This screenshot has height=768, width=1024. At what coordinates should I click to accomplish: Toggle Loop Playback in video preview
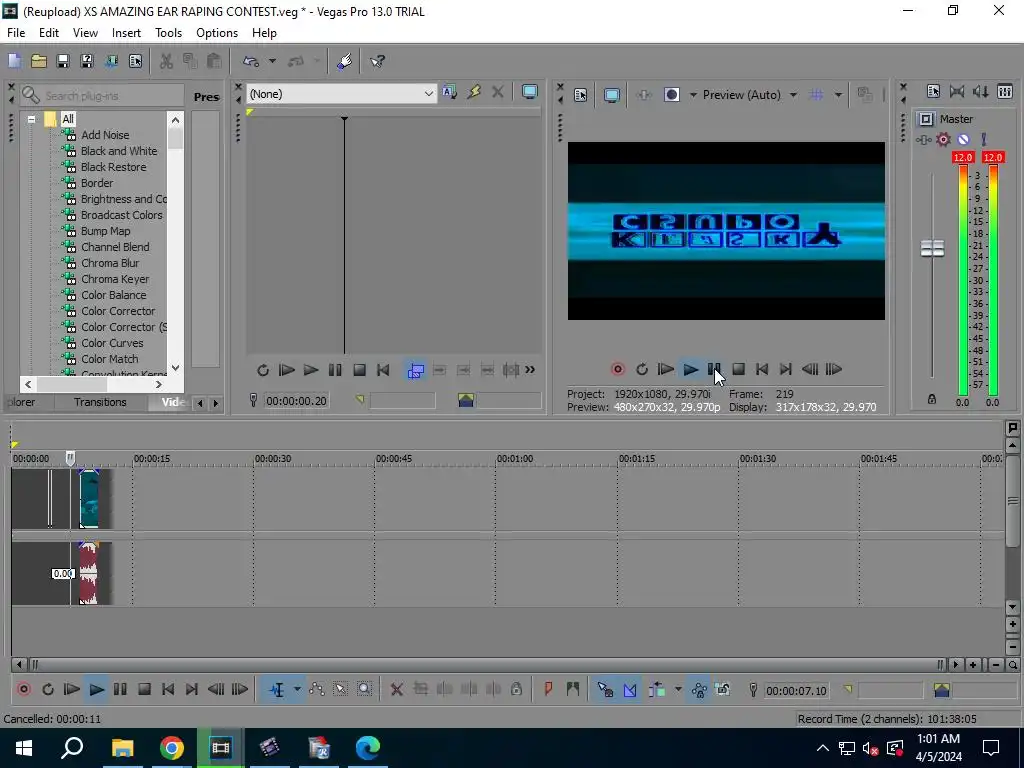[642, 370]
